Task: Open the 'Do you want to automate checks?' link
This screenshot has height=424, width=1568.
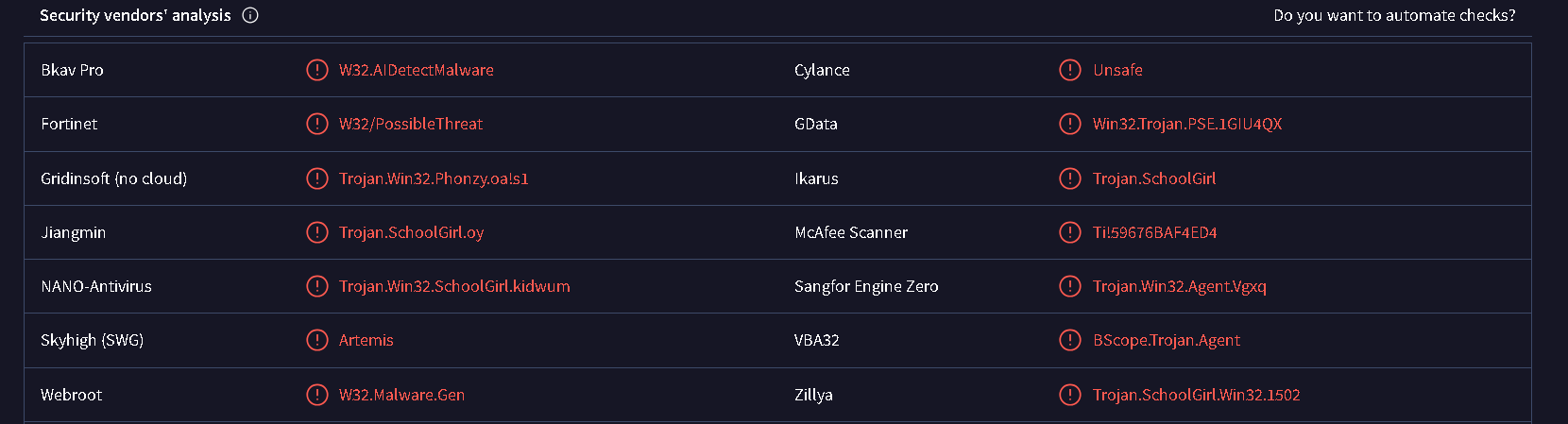Action: [1394, 15]
